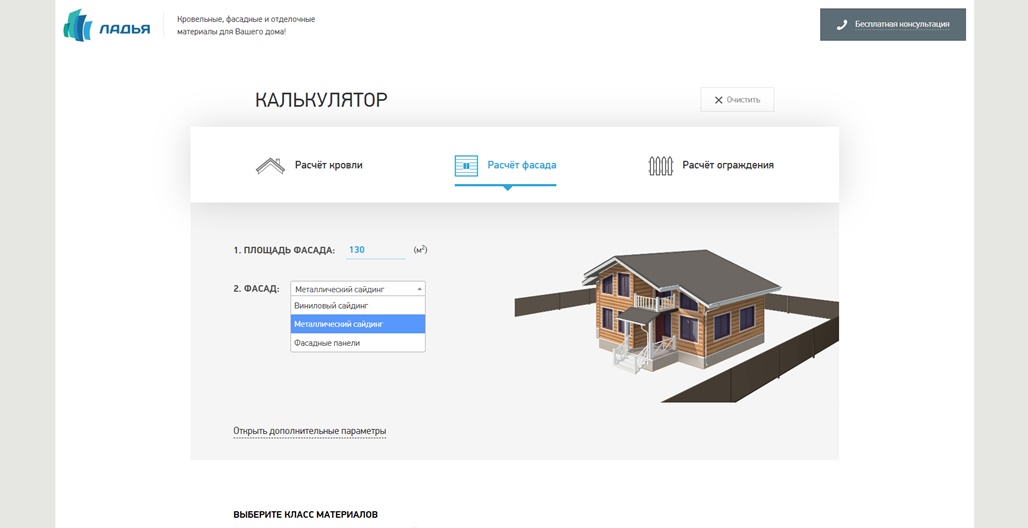1028x528 pixels.
Task: Select Виниловый сайдинг option
Action: [x=358, y=305]
